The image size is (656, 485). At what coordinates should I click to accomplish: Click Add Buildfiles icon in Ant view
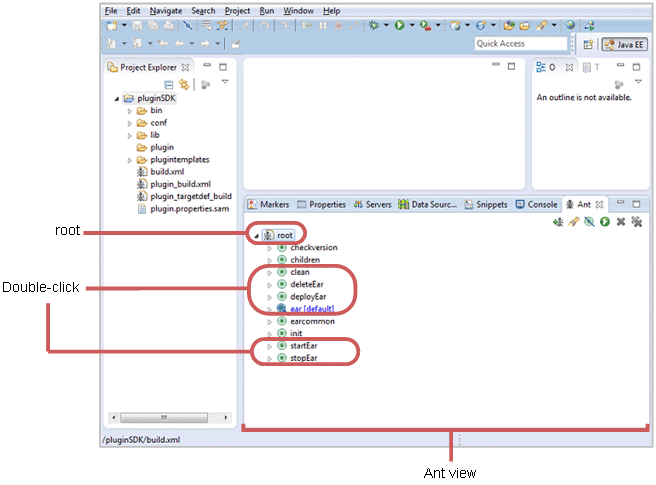click(x=557, y=221)
